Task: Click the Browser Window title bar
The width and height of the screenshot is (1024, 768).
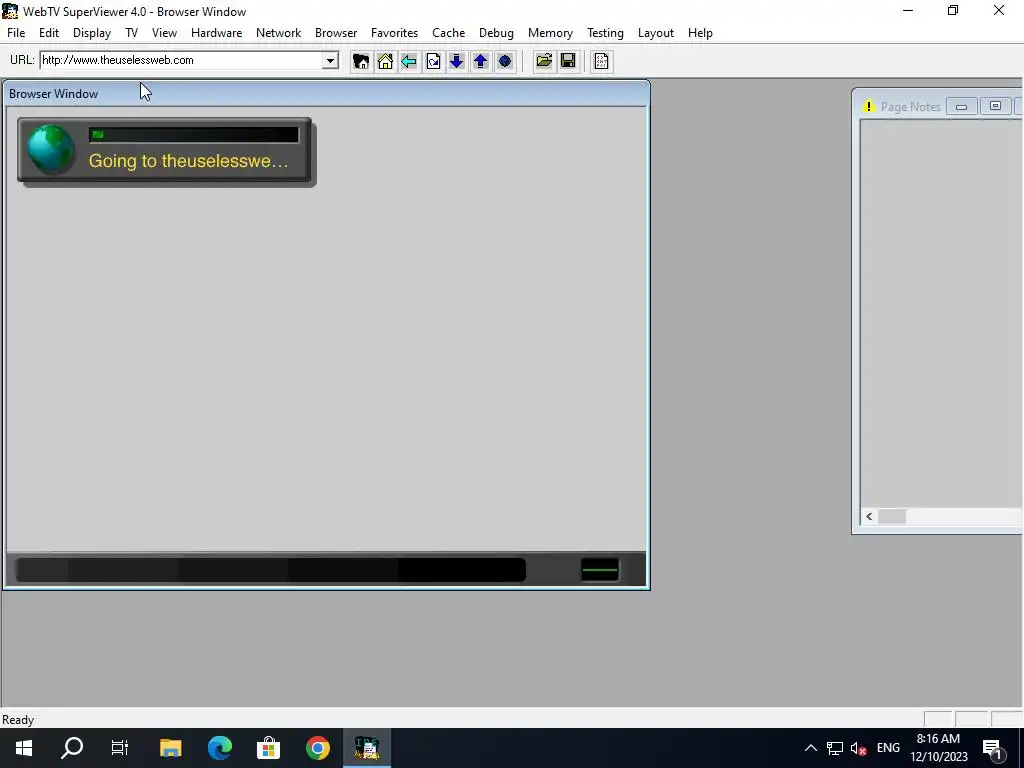Action: (327, 93)
